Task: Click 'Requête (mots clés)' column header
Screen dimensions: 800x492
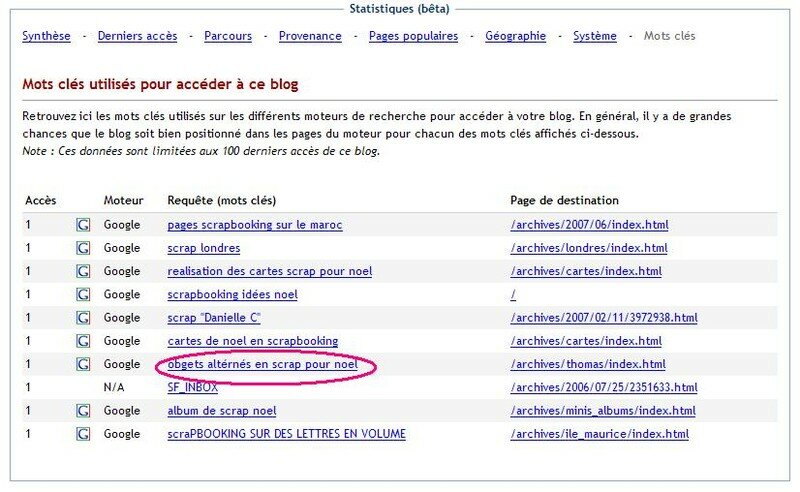Action: pos(221,201)
